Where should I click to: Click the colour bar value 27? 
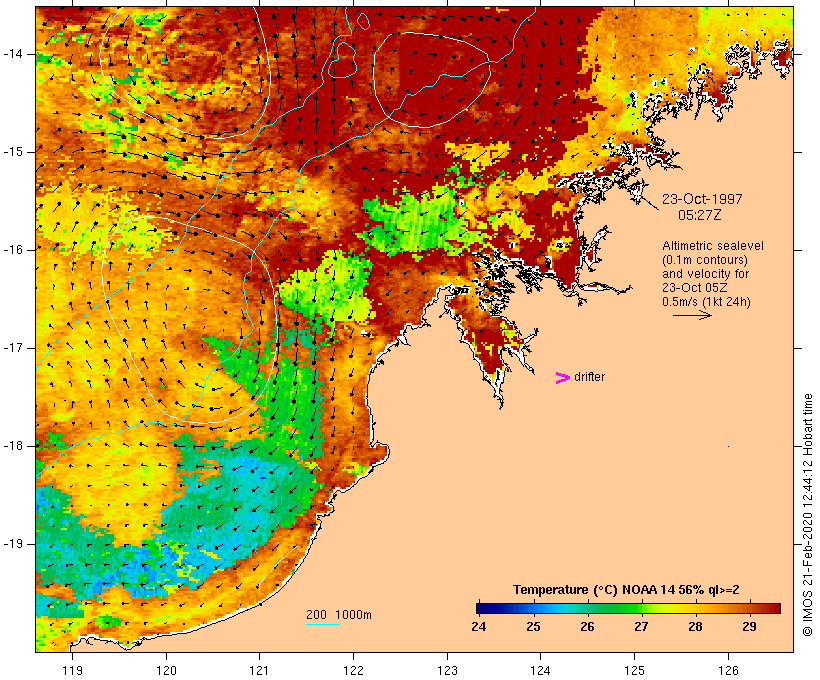(641, 627)
